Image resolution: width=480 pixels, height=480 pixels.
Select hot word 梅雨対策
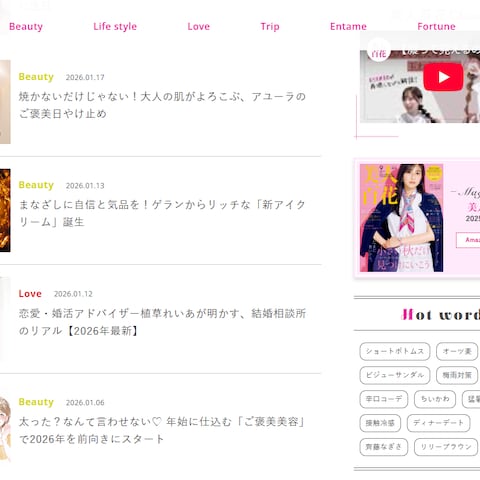click(457, 375)
